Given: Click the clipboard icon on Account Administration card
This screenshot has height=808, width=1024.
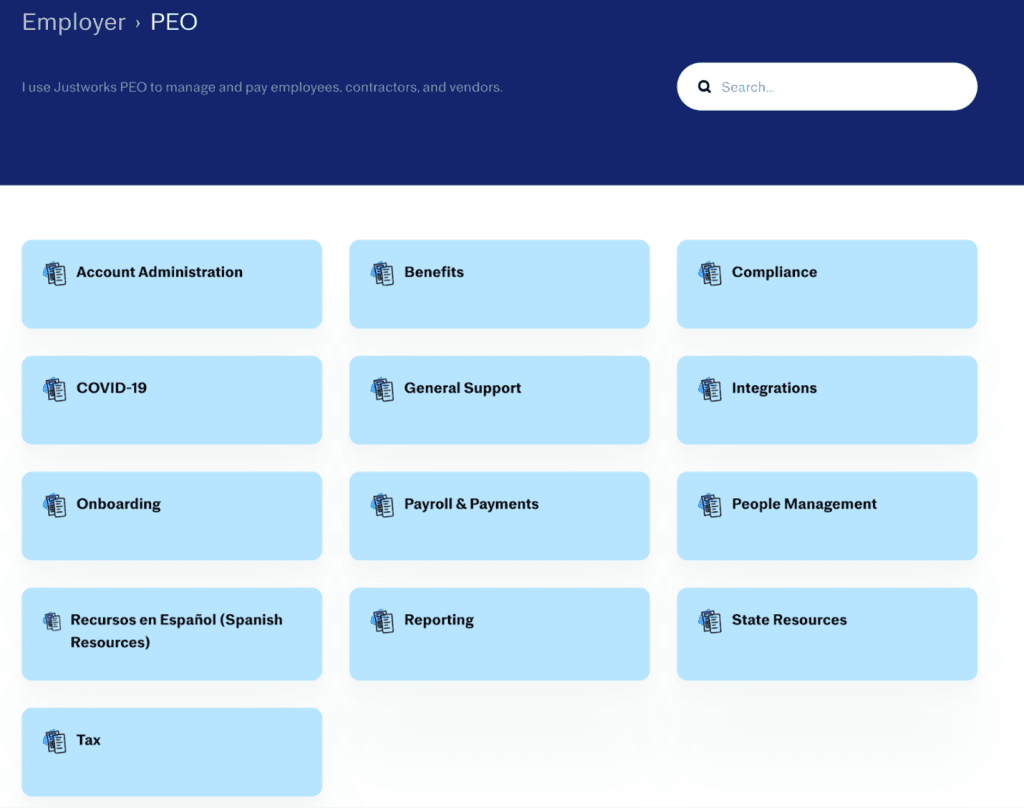Looking at the screenshot, I should (x=55, y=271).
